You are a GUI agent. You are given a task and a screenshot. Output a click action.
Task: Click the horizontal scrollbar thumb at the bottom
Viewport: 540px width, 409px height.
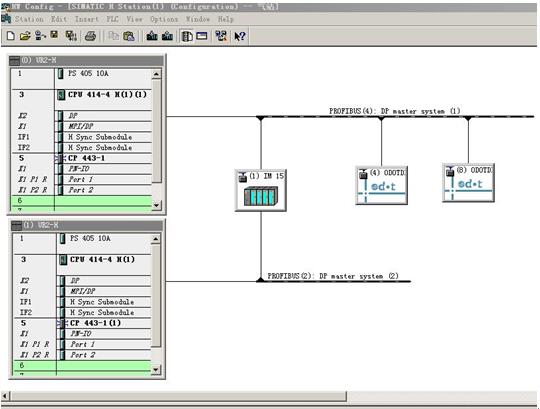178,396
